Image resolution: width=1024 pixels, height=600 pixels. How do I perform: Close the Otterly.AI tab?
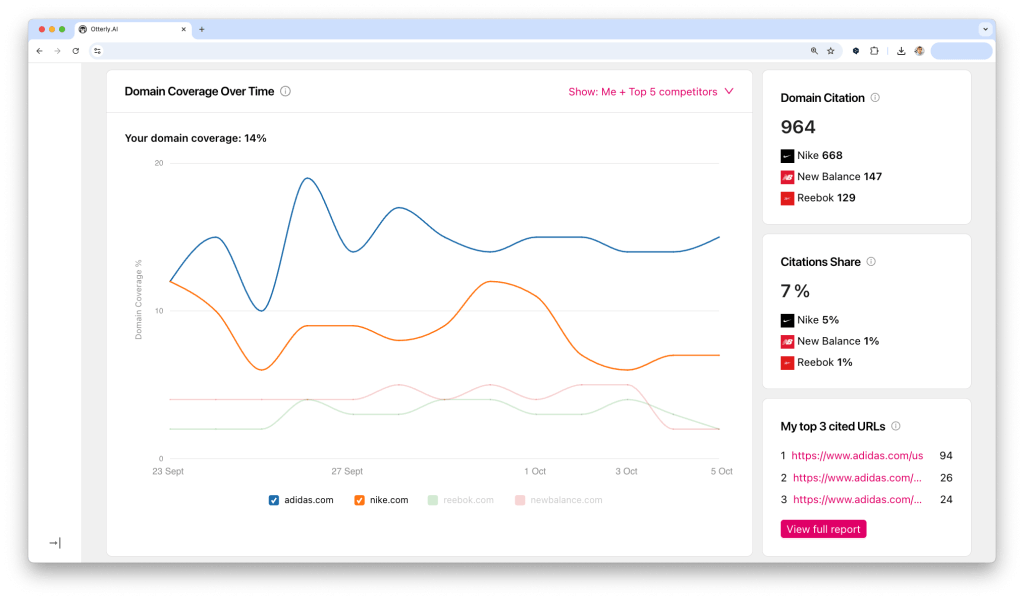click(184, 29)
